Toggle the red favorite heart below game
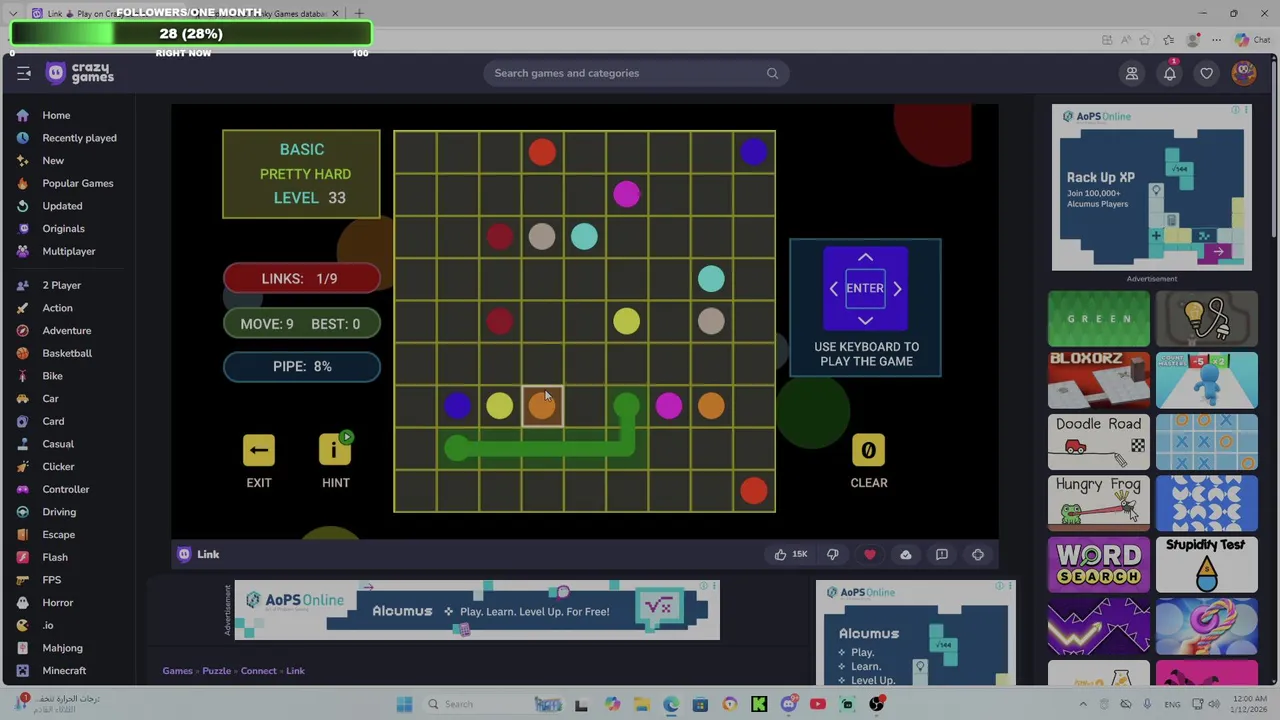 (x=870, y=554)
